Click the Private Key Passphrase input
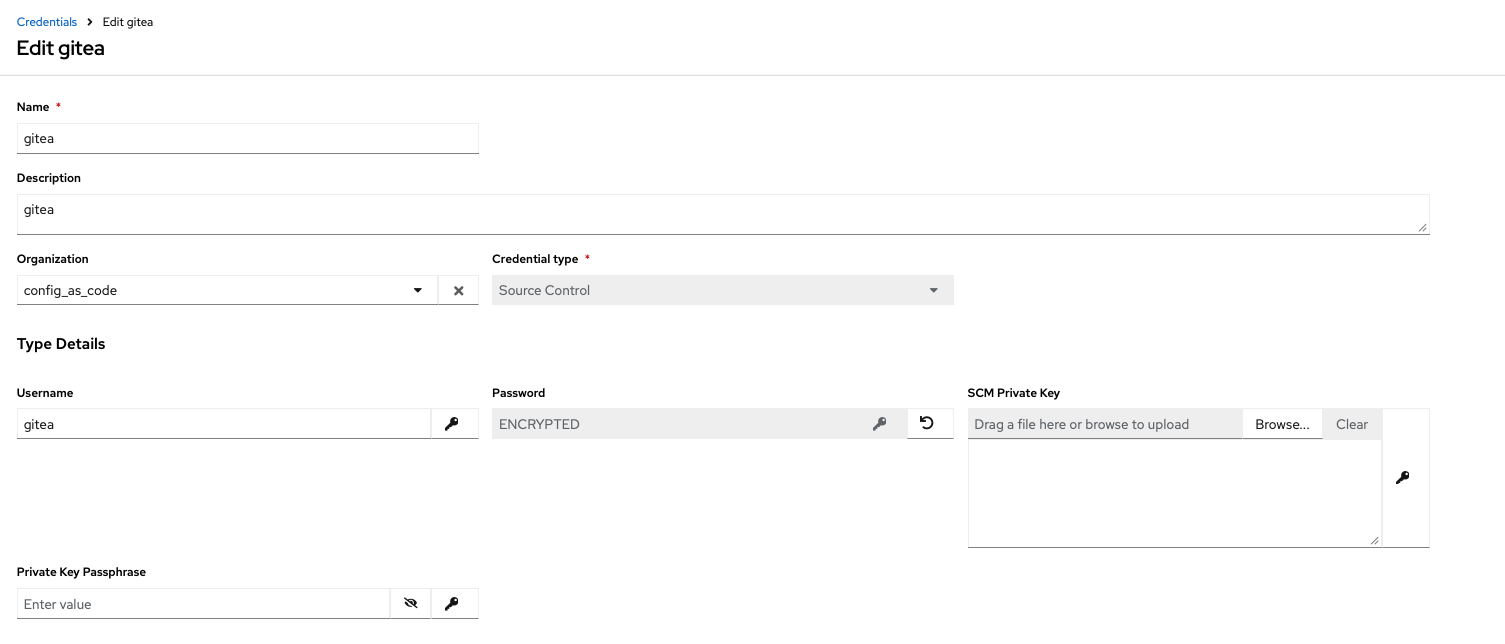The image size is (1505, 644). tap(203, 604)
